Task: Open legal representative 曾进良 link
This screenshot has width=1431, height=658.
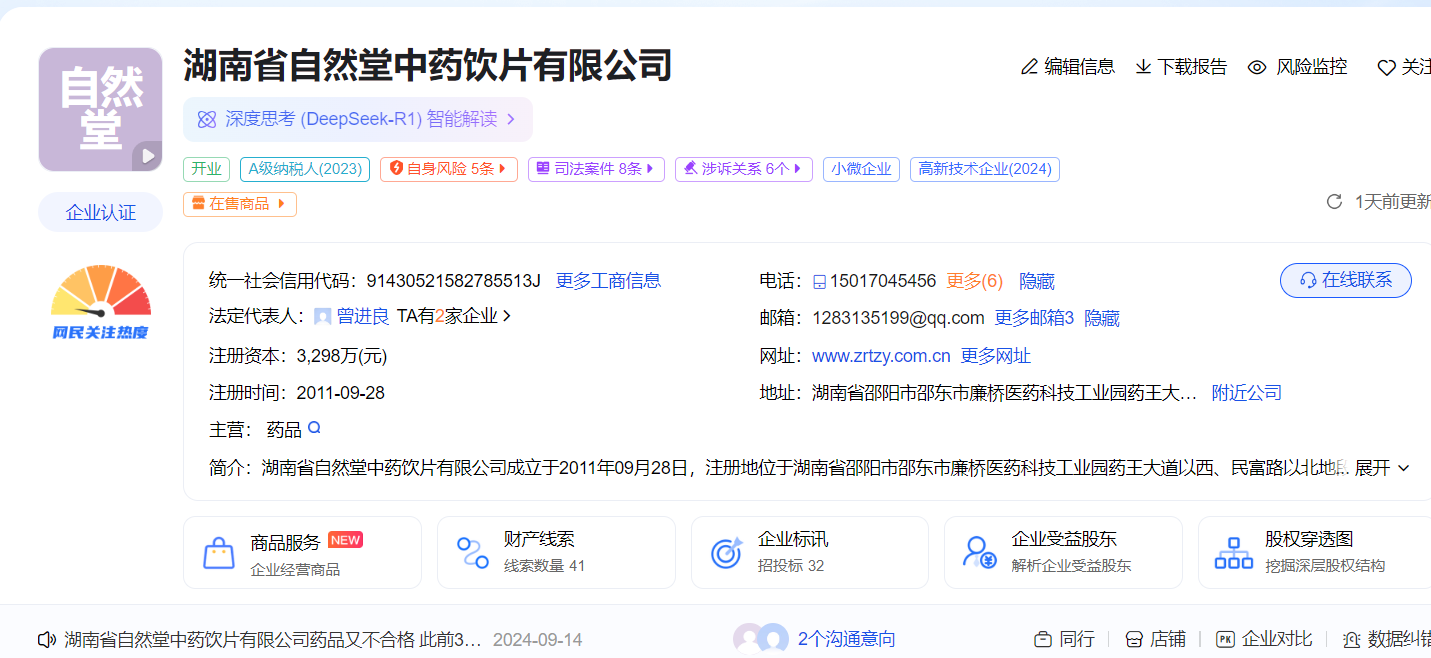Action: tap(362, 317)
